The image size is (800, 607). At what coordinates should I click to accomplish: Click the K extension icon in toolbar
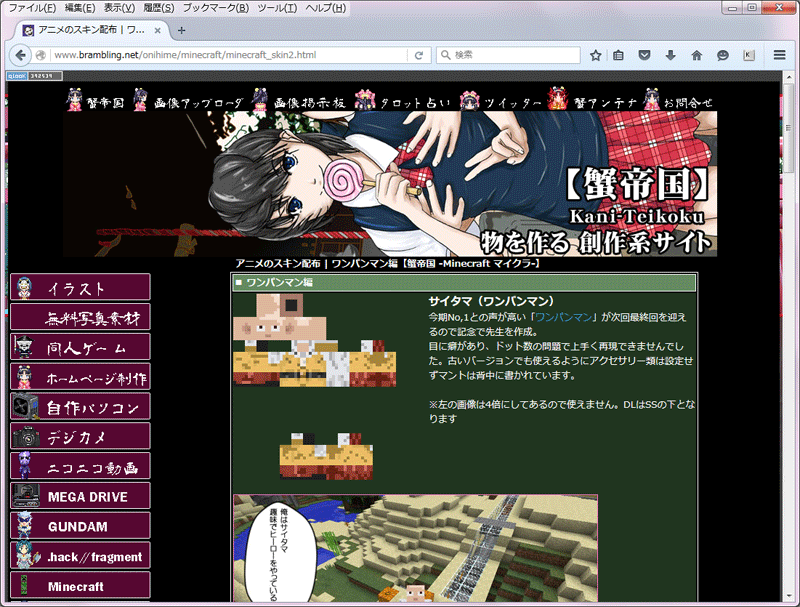(748, 55)
